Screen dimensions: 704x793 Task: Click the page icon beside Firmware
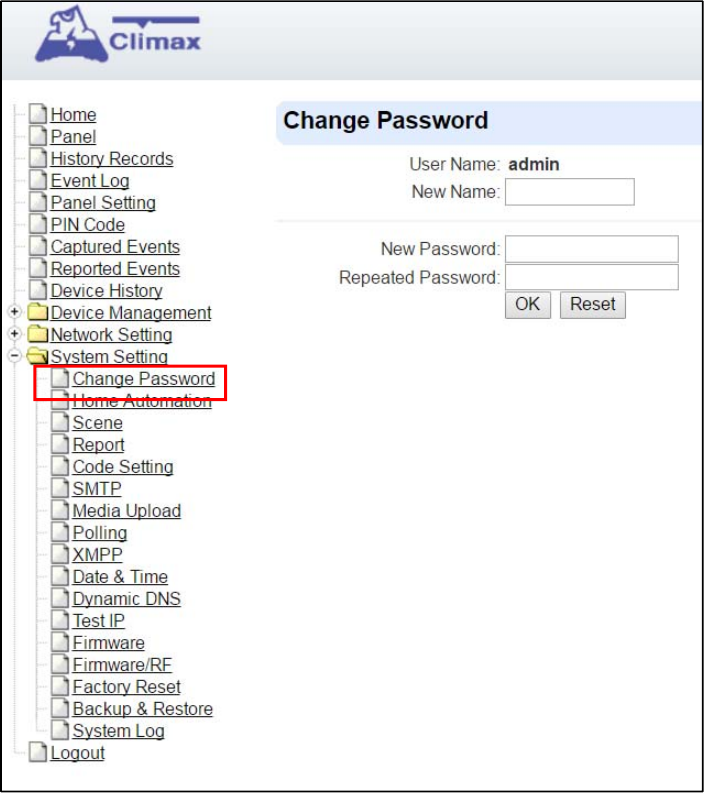point(60,642)
